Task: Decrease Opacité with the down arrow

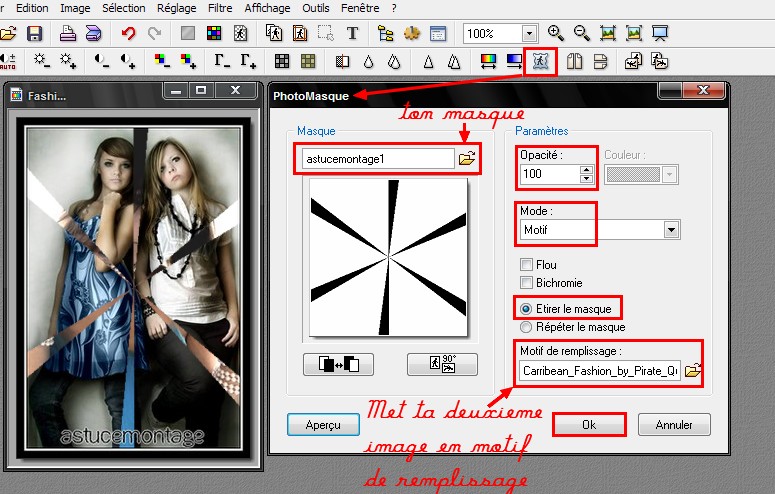Action: tap(586, 179)
